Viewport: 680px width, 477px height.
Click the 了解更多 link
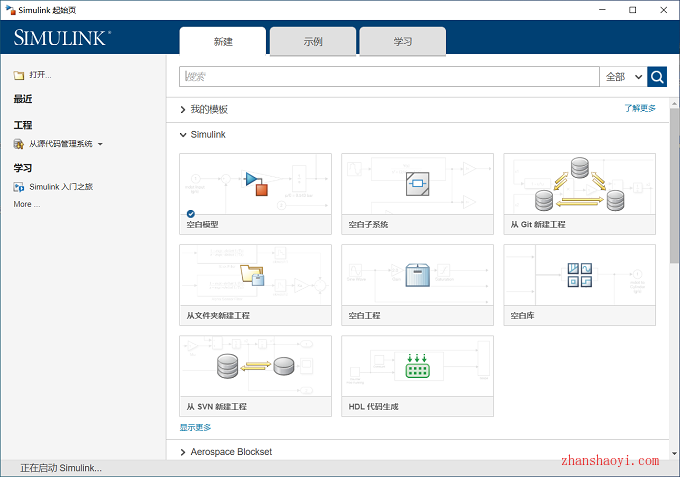click(640, 108)
